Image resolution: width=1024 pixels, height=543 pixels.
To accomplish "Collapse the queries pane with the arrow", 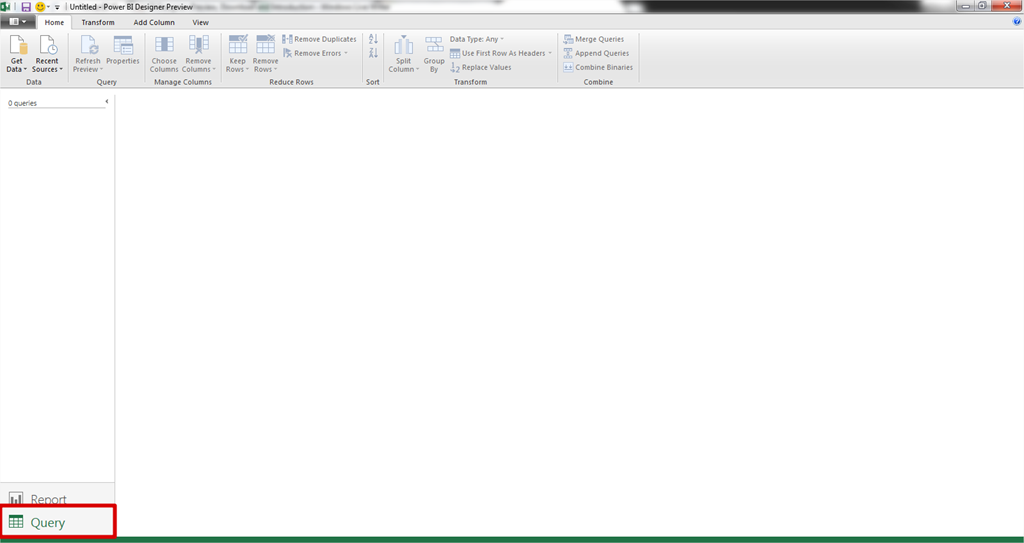I will (x=107, y=102).
